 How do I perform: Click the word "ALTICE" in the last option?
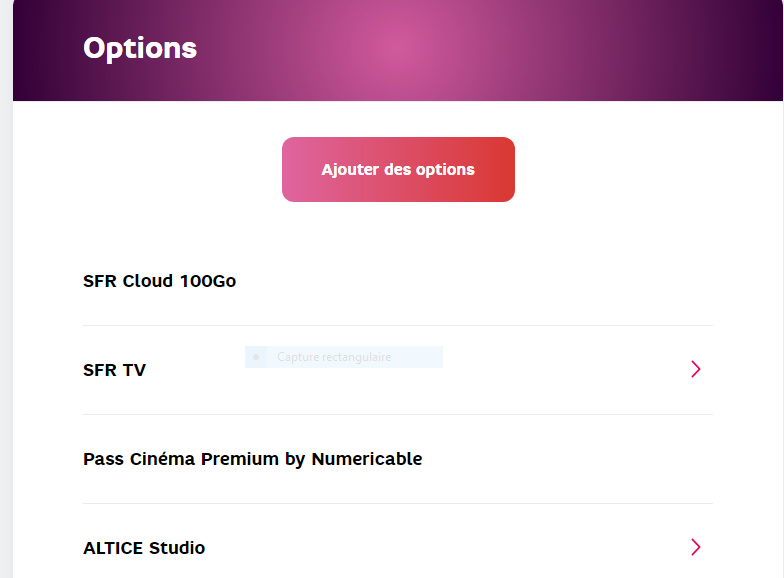click(x=113, y=548)
